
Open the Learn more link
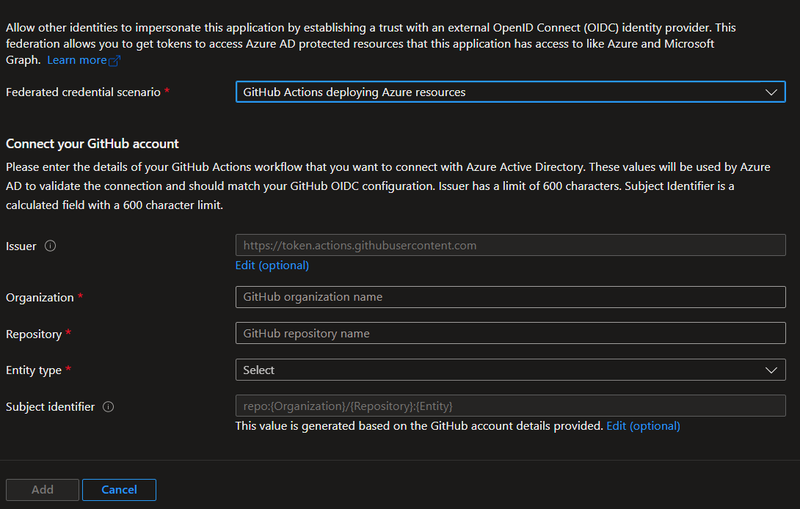point(77,60)
